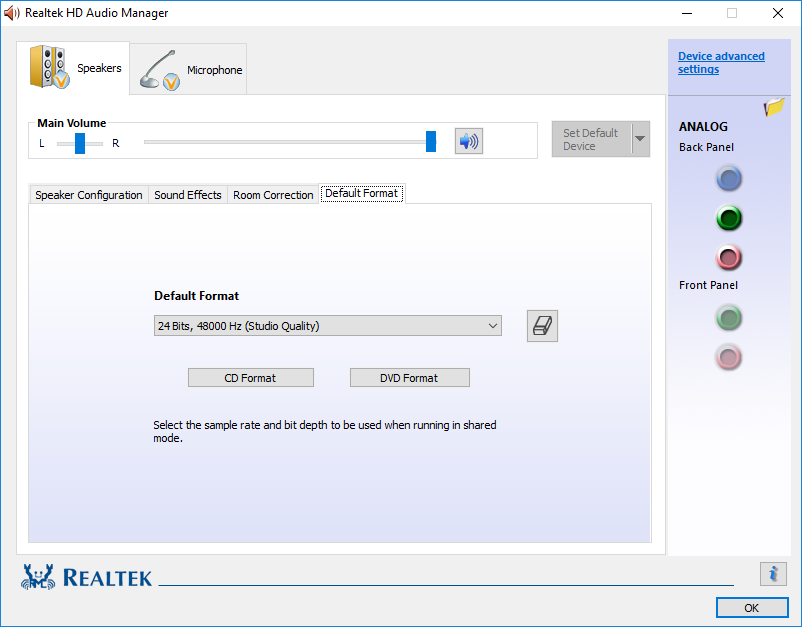Click the Main Volume slider handle
Image resolution: width=802 pixels, height=627 pixels.
point(431,142)
